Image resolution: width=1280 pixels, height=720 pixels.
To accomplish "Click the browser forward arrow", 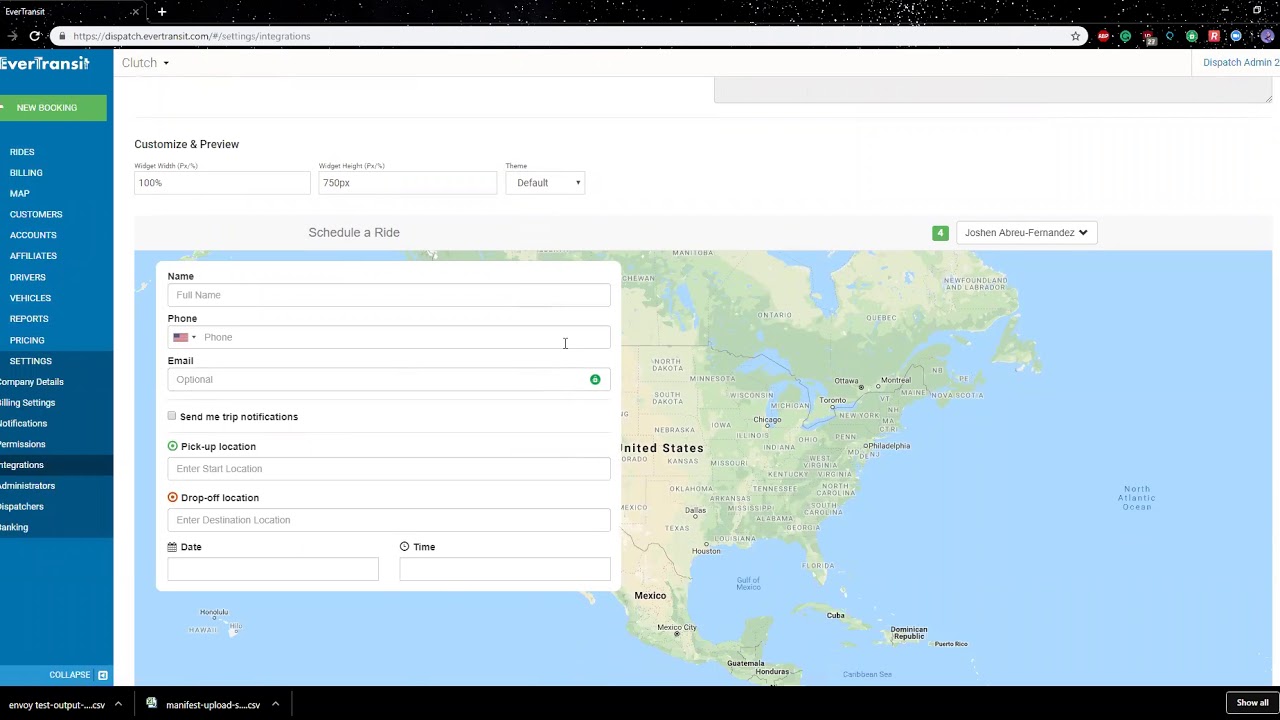I will pos(12,36).
